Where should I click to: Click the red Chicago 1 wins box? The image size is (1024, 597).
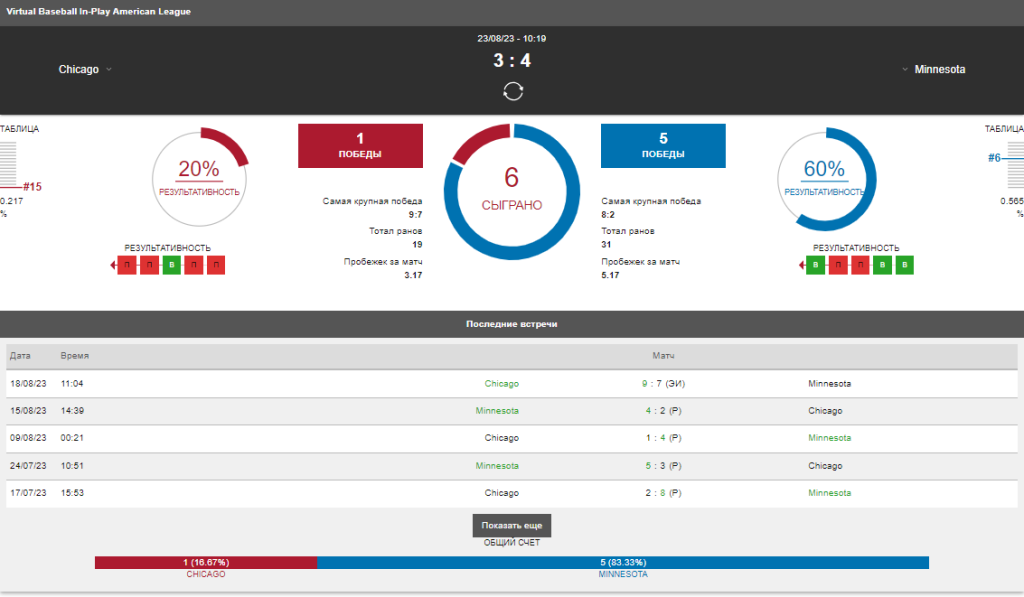(360, 146)
